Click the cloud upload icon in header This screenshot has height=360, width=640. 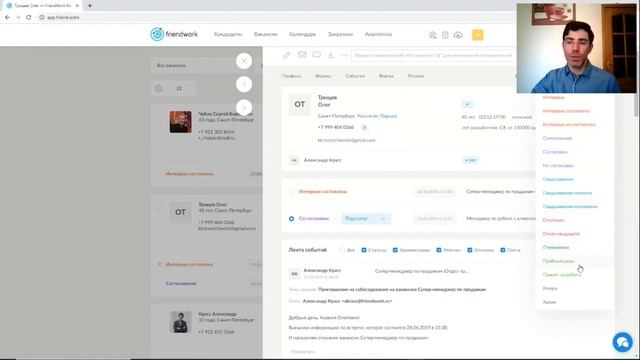458,35
